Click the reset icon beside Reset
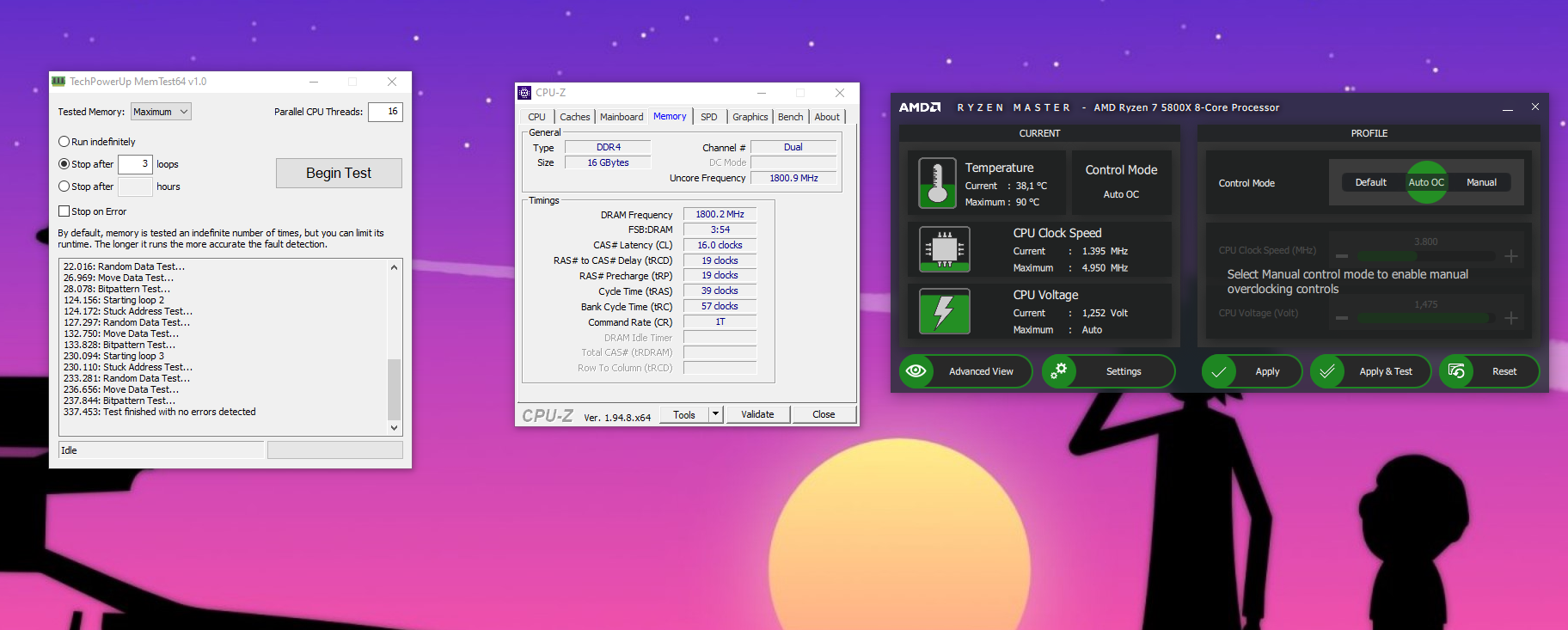 (x=1456, y=371)
